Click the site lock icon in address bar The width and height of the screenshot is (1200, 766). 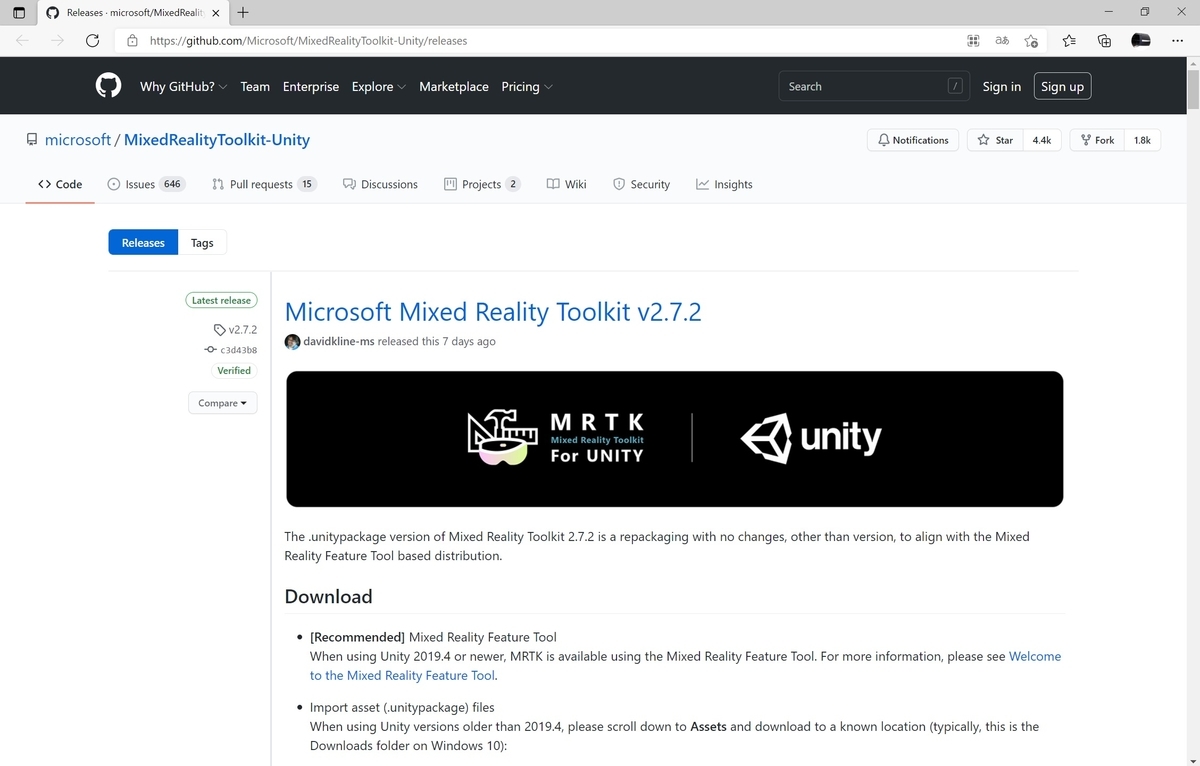(x=132, y=41)
